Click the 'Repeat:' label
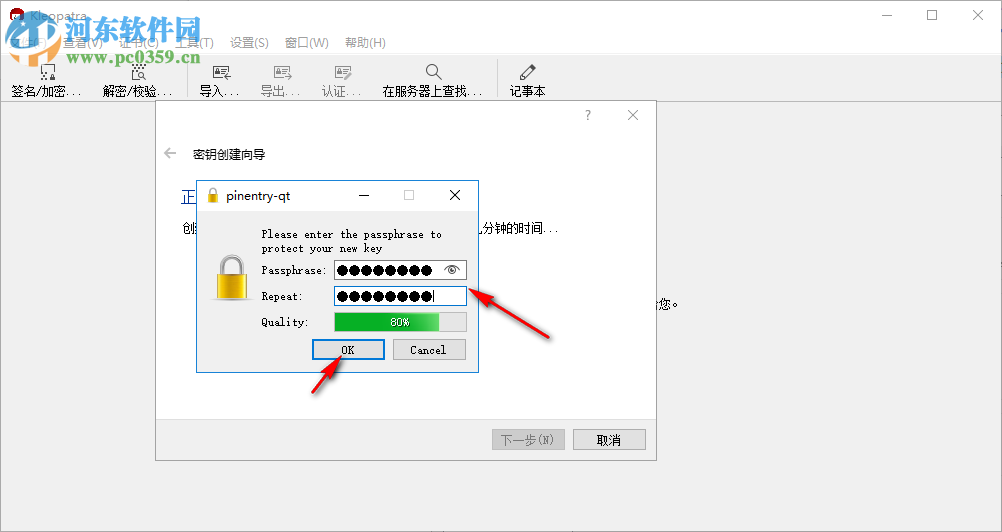This screenshot has height=532, width=1002. (282, 297)
